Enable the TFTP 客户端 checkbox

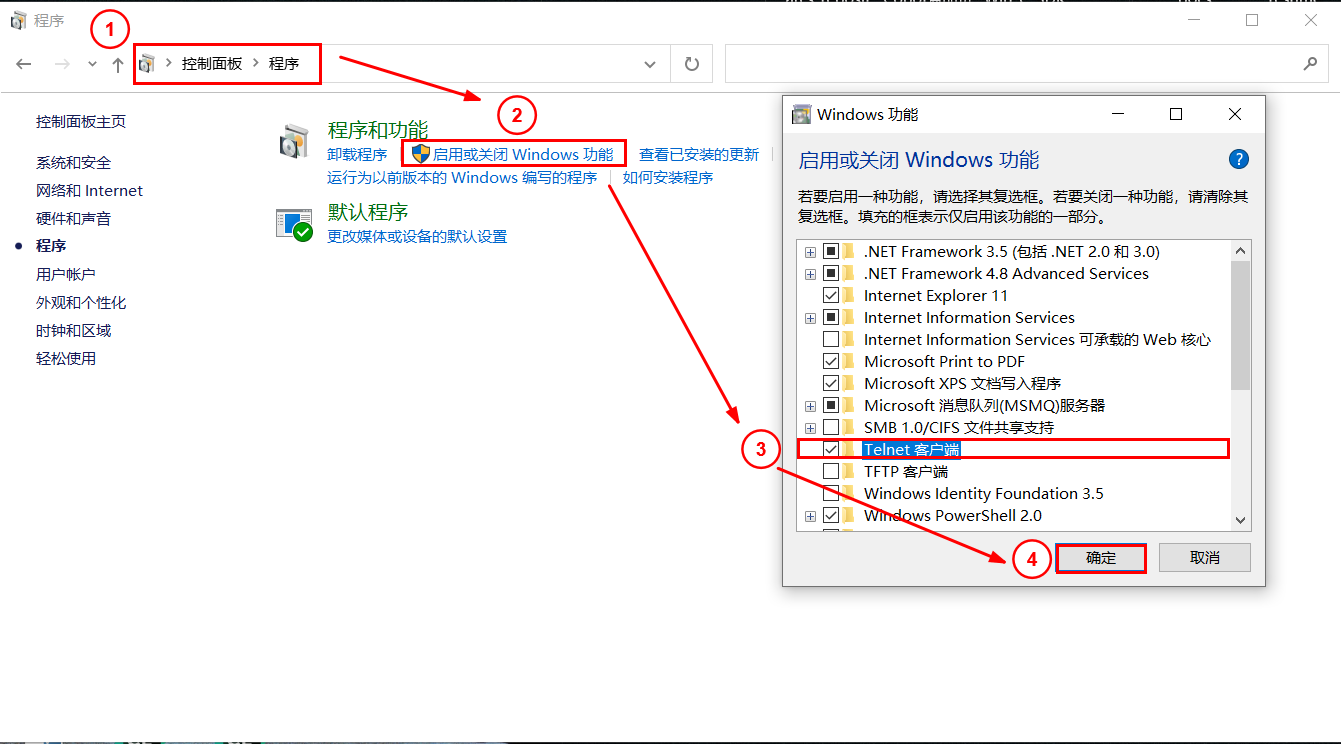[x=831, y=472]
